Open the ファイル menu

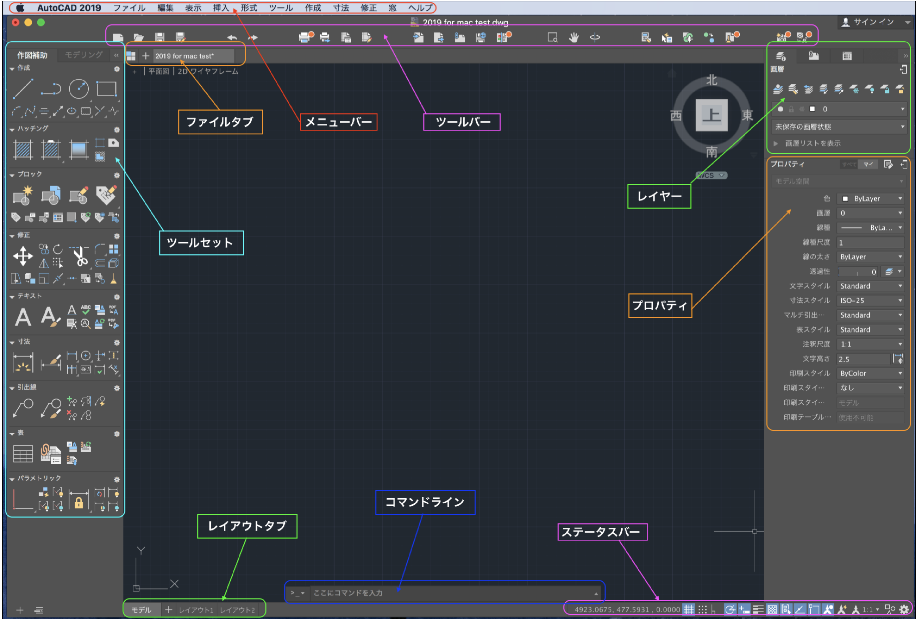click(129, 8)
